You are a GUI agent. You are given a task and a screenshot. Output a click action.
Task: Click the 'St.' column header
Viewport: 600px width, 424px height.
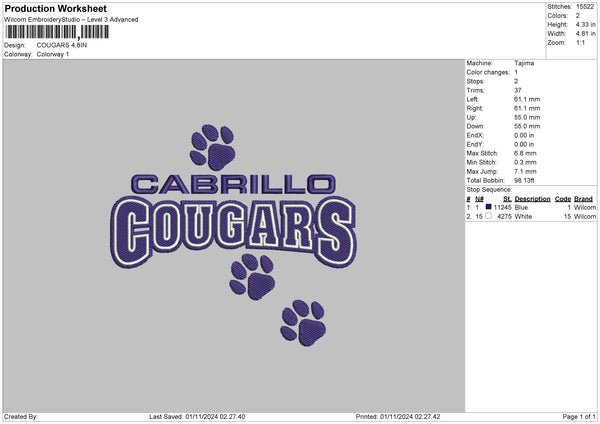(507, 199)
